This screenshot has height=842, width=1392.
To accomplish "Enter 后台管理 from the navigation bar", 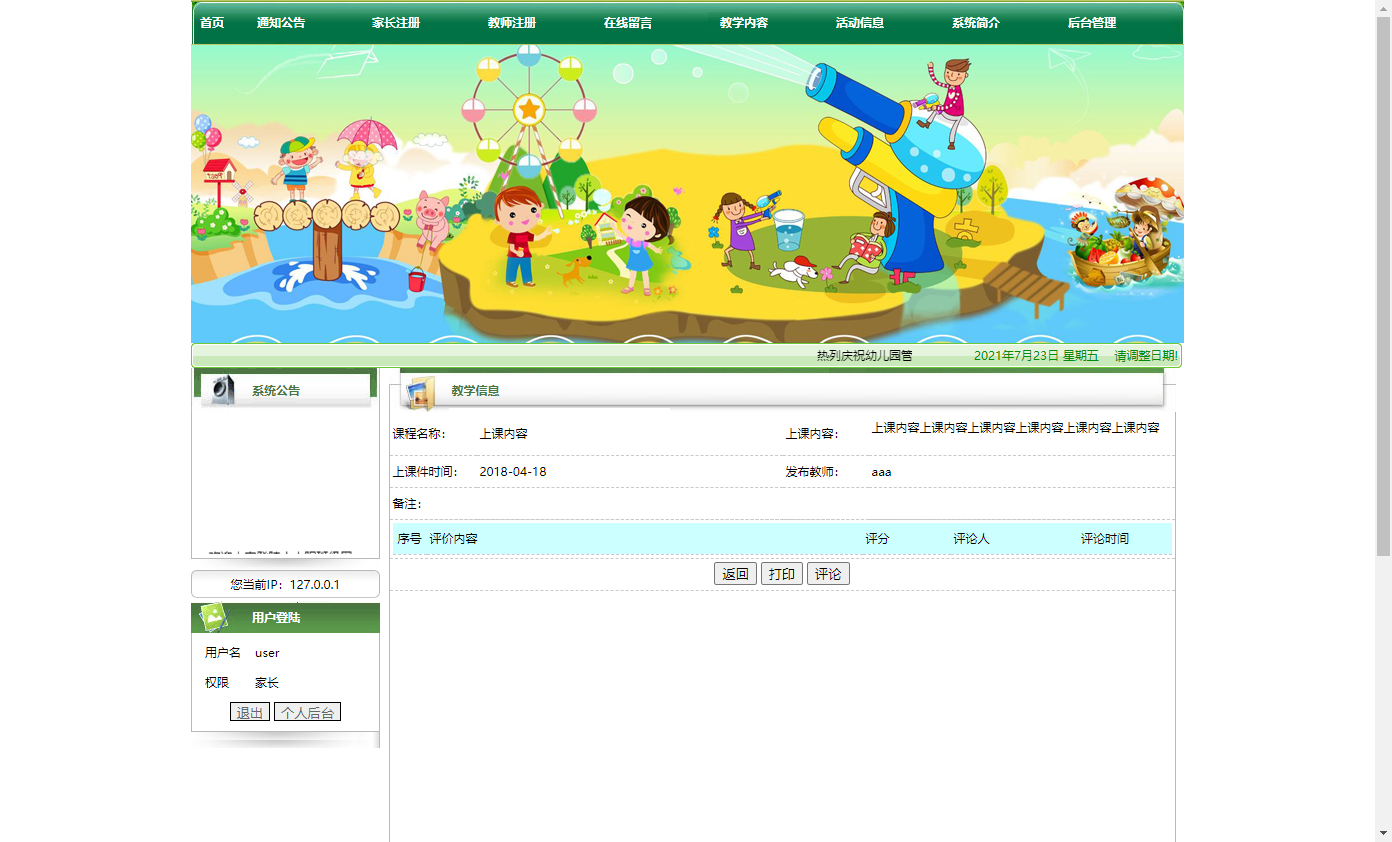I will 1095,22.
